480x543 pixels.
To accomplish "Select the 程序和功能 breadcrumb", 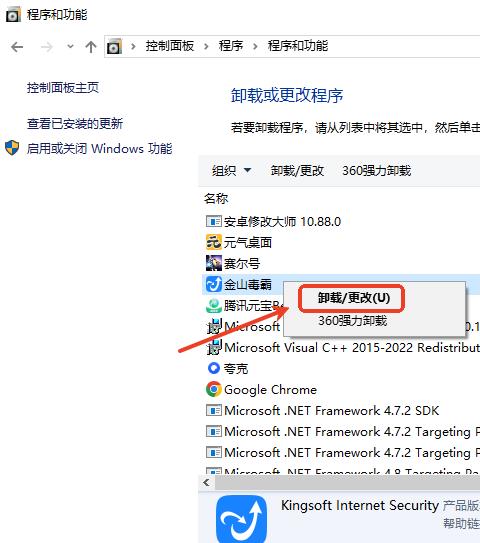I will pyautogui.click(x=298, y=46).
